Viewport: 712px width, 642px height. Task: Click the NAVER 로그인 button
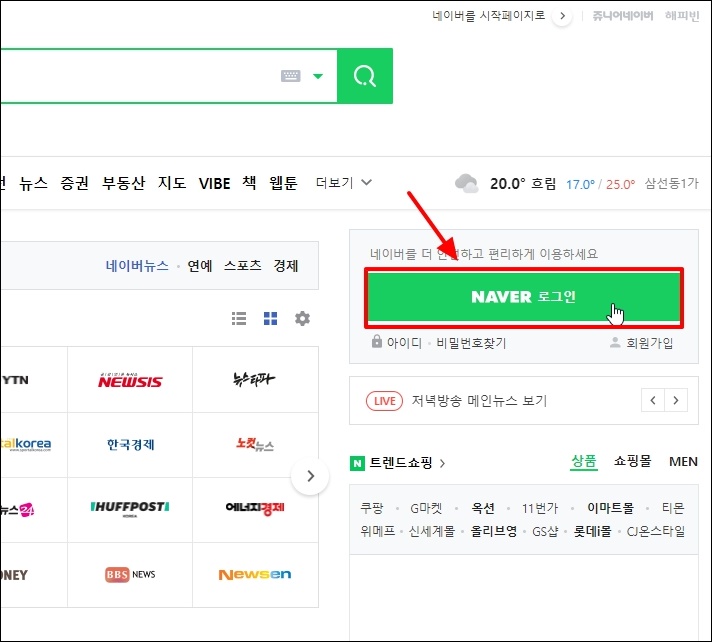[x=524, y=297]
